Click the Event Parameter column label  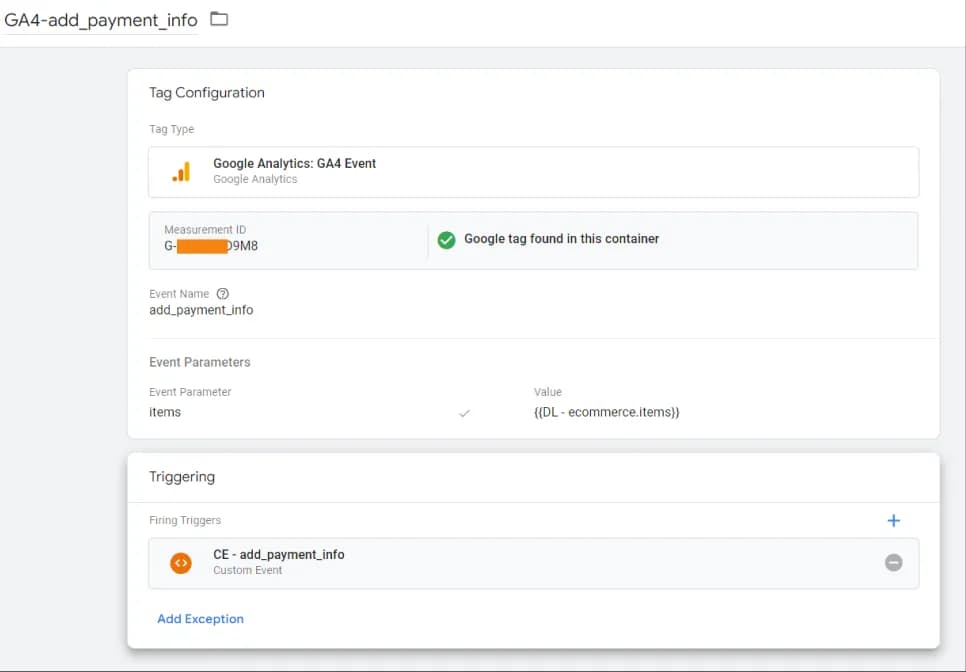click(190, 392)
